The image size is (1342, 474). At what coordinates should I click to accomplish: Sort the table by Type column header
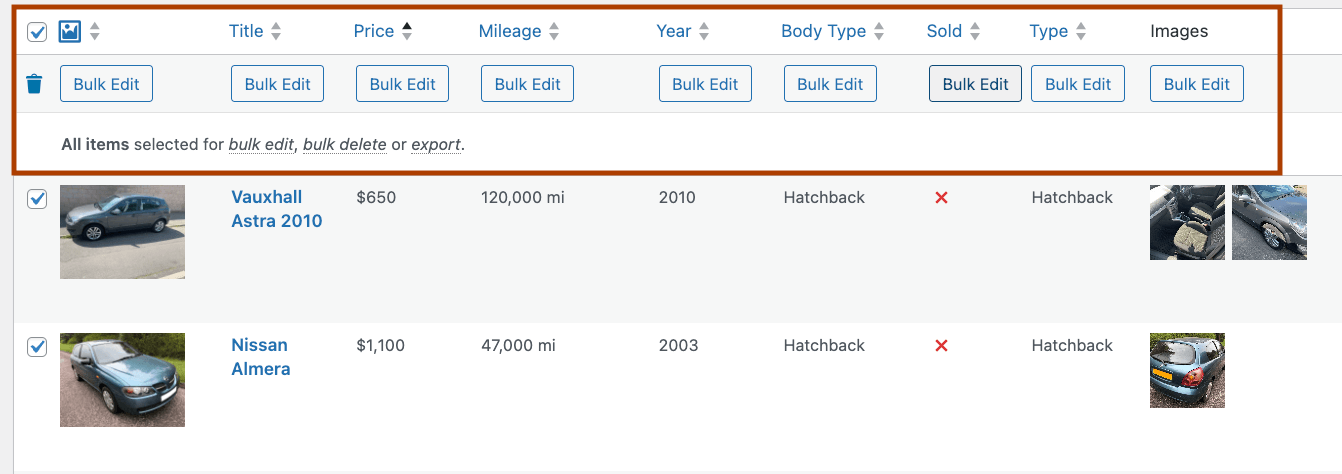pyautogui.click(x=1048, y=31)
